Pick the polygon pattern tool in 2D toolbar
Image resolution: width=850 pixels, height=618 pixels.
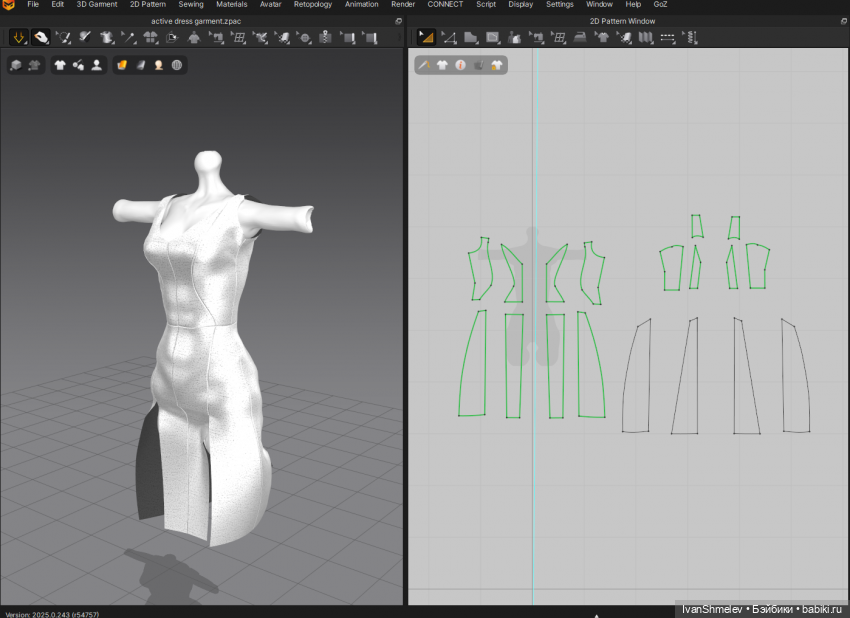pos(471,37)
